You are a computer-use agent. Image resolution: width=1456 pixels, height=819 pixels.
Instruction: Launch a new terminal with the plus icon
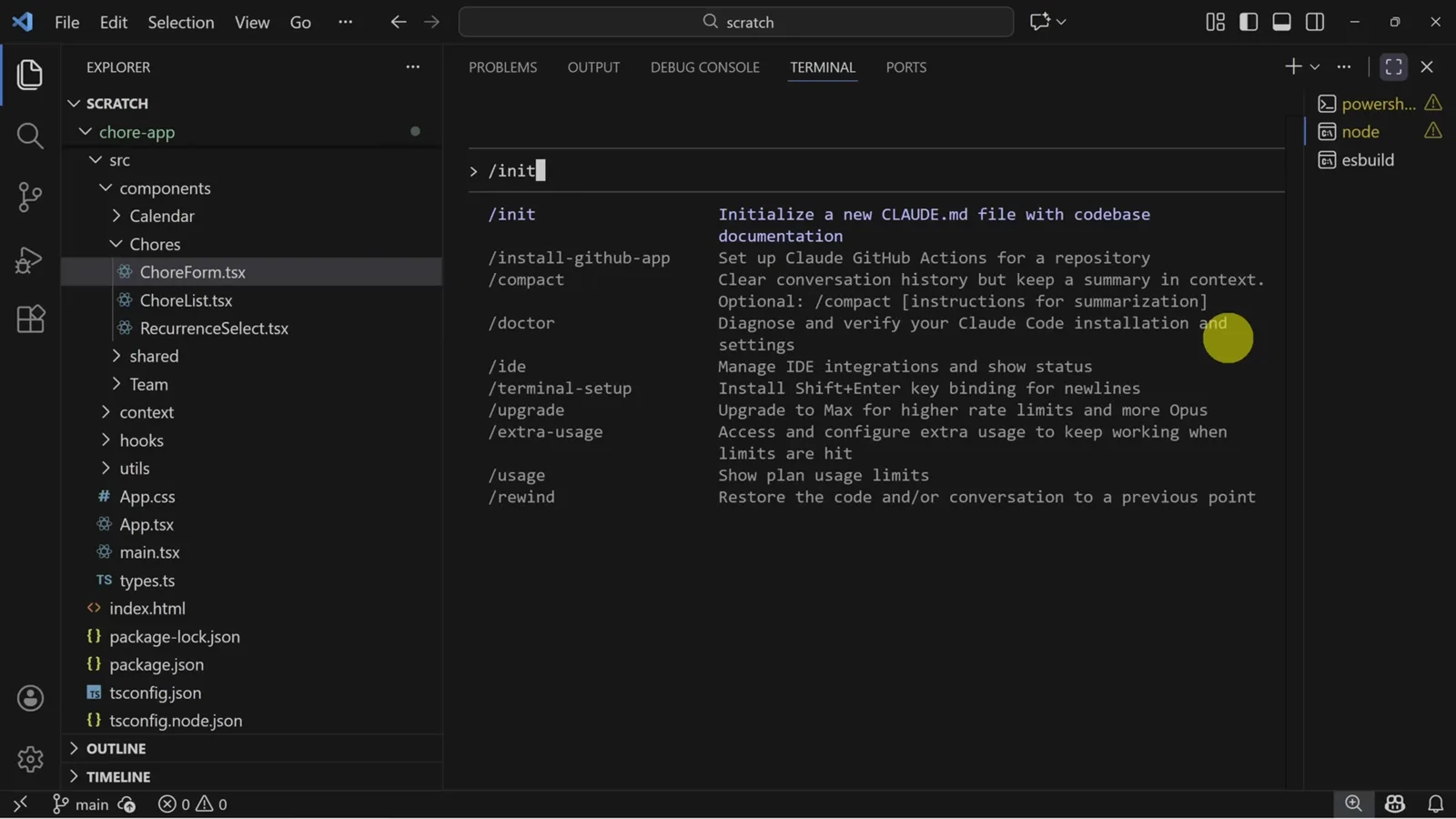tap(1292, 66)
